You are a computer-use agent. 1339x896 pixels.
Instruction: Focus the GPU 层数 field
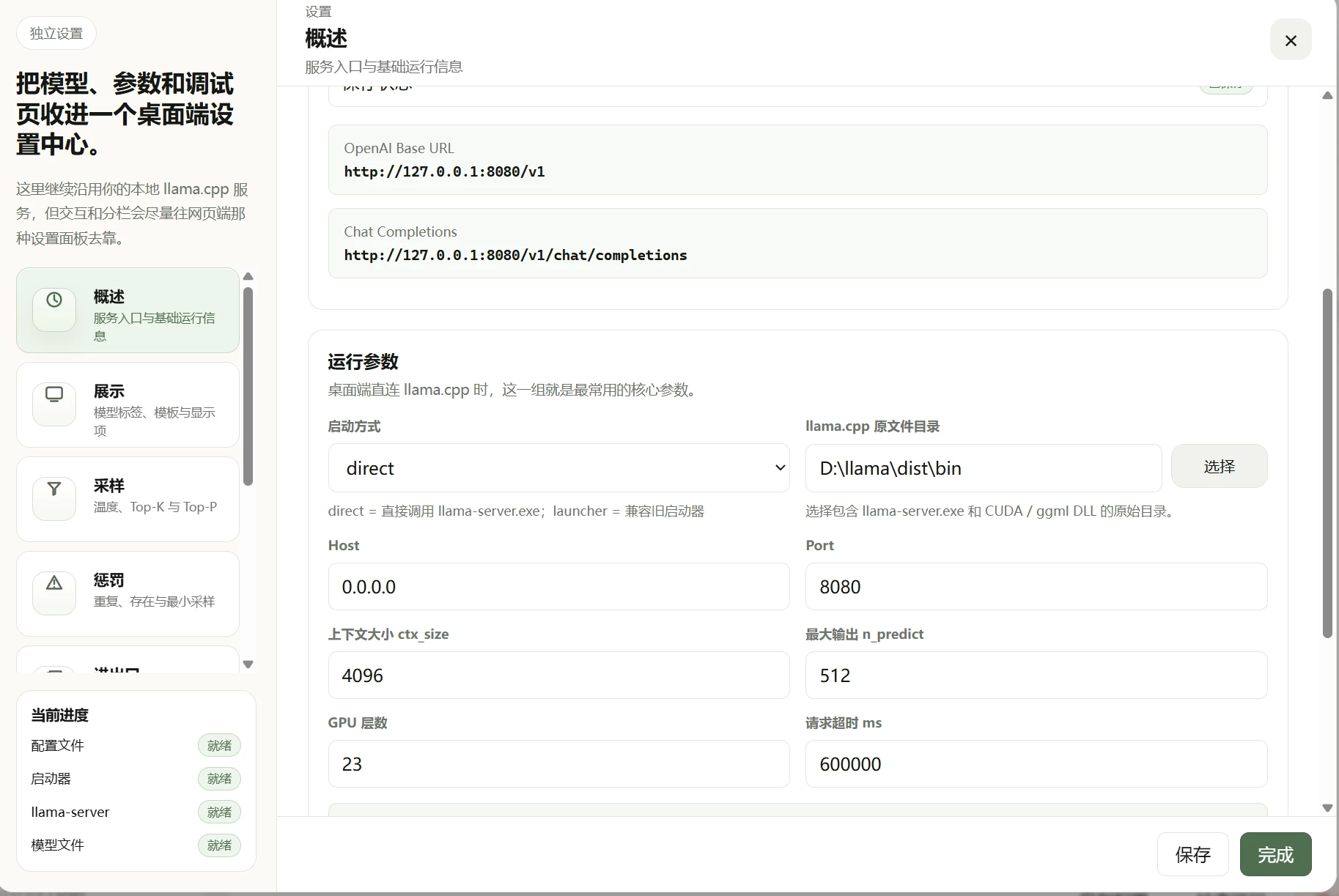559,764
